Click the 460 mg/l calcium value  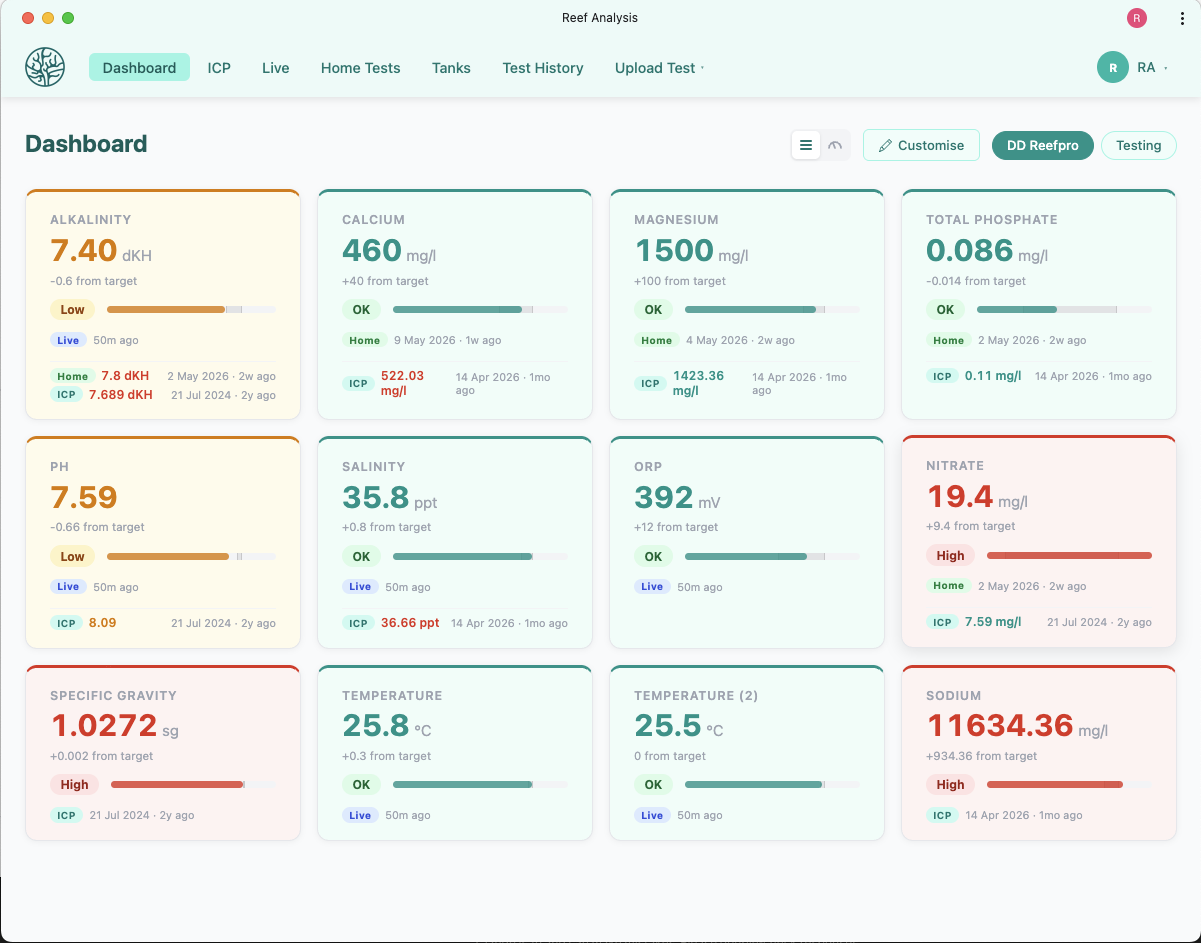[390, 250]
